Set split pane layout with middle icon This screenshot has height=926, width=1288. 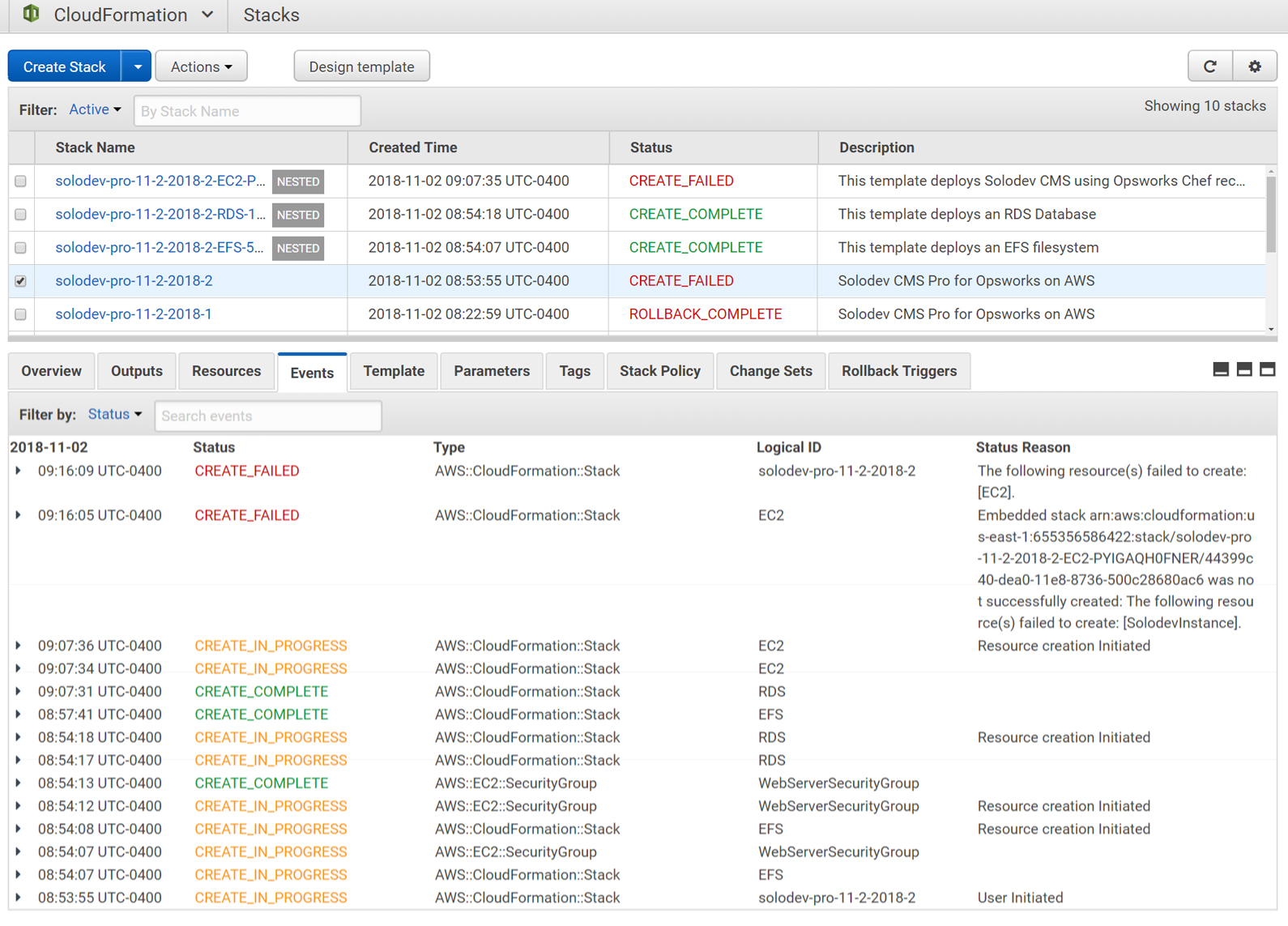[x=1244, y=369]
